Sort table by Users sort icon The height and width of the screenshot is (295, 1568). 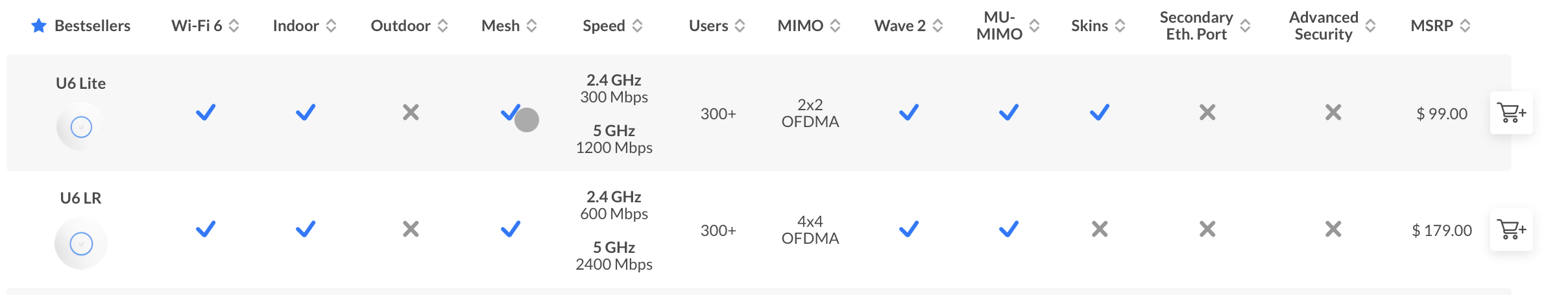pyautogui.click(x=740, y=26)
